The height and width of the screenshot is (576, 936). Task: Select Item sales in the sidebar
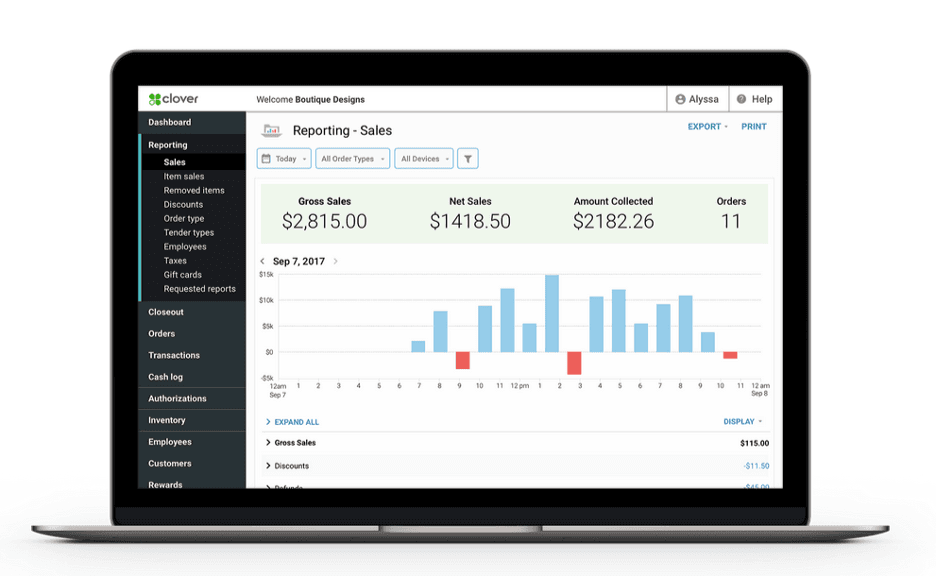(x=184, y=176)
